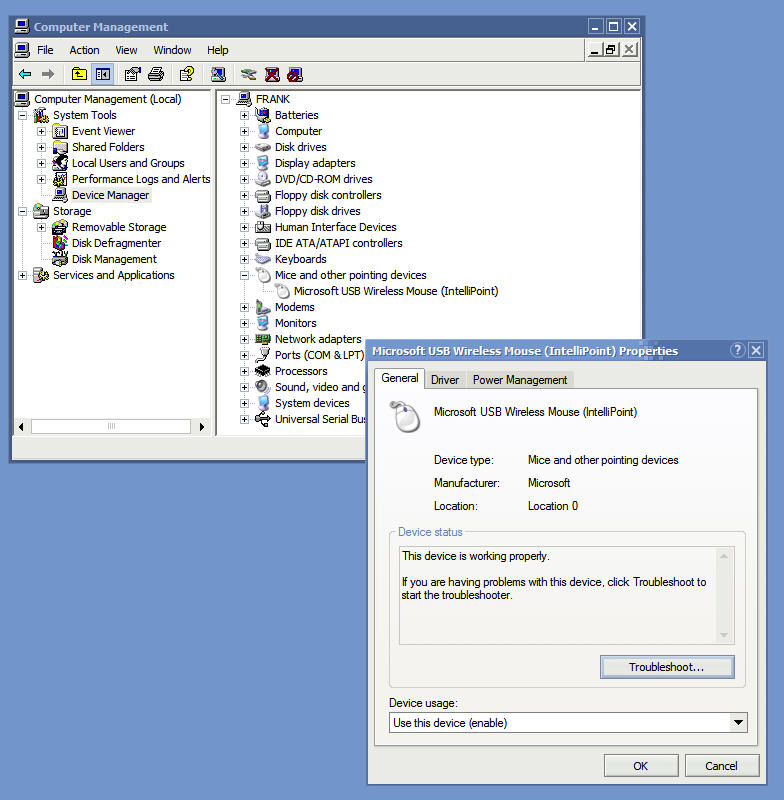This screenshot has height=800, width=784.
Task: Click the Device status text box
Action: [x=567, y=595]
